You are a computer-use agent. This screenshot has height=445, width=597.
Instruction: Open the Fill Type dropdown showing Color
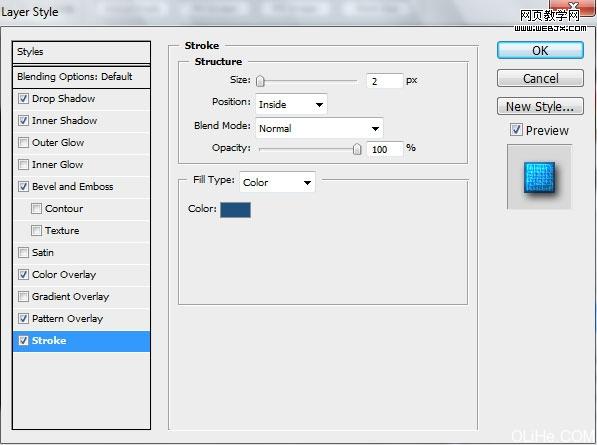[x=277, y=182]
